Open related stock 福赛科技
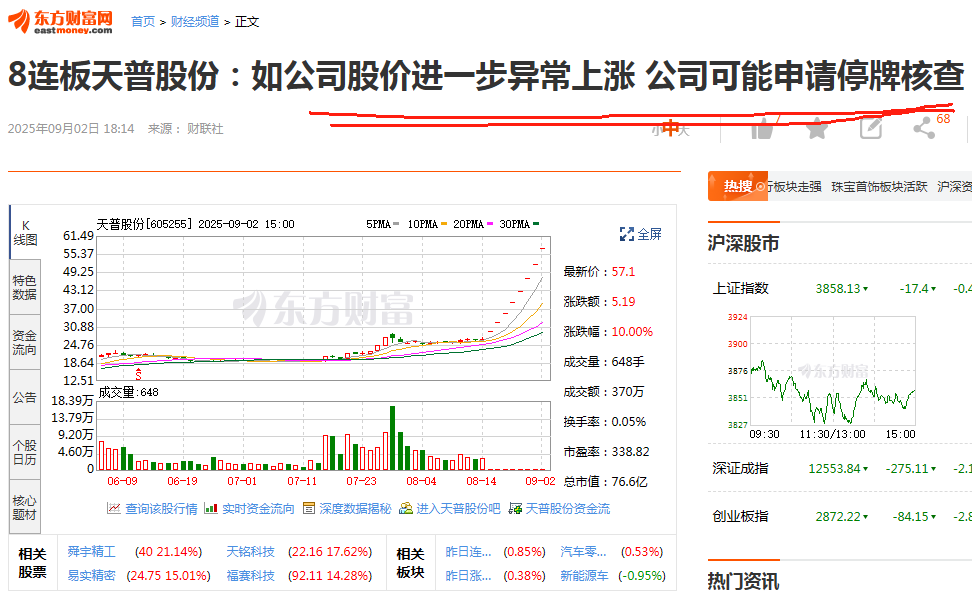The width and height of the screenshot is (972, 604). (250, 575)
